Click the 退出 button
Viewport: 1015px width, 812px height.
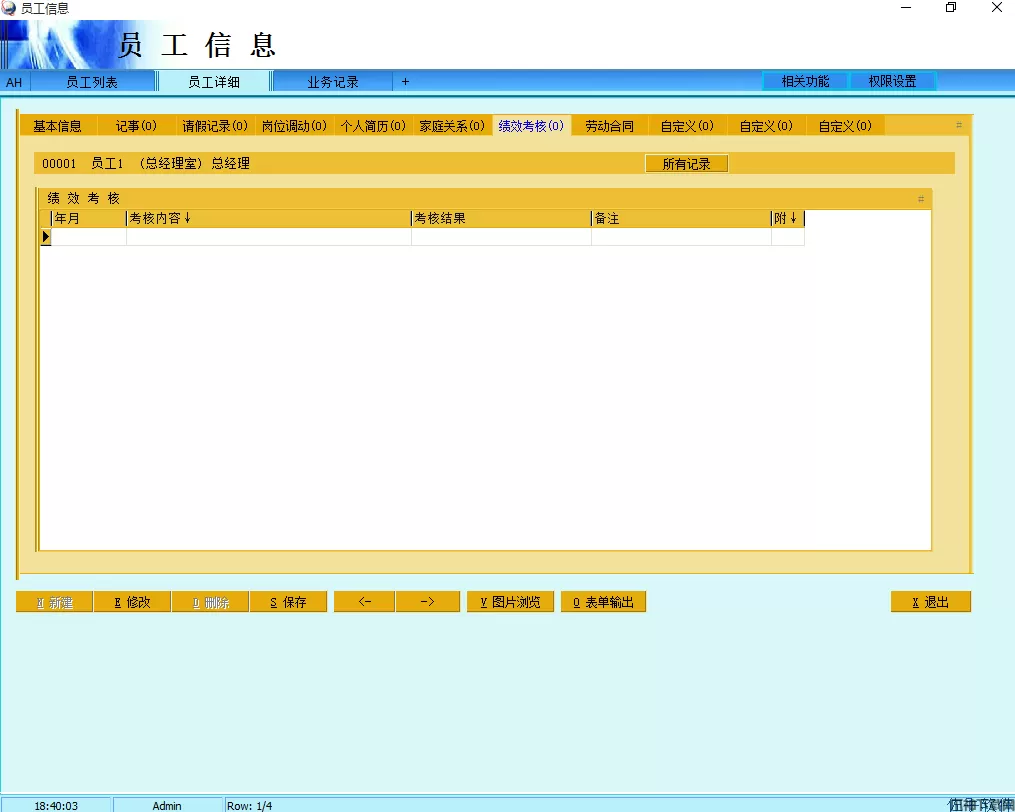pos(931,602)
